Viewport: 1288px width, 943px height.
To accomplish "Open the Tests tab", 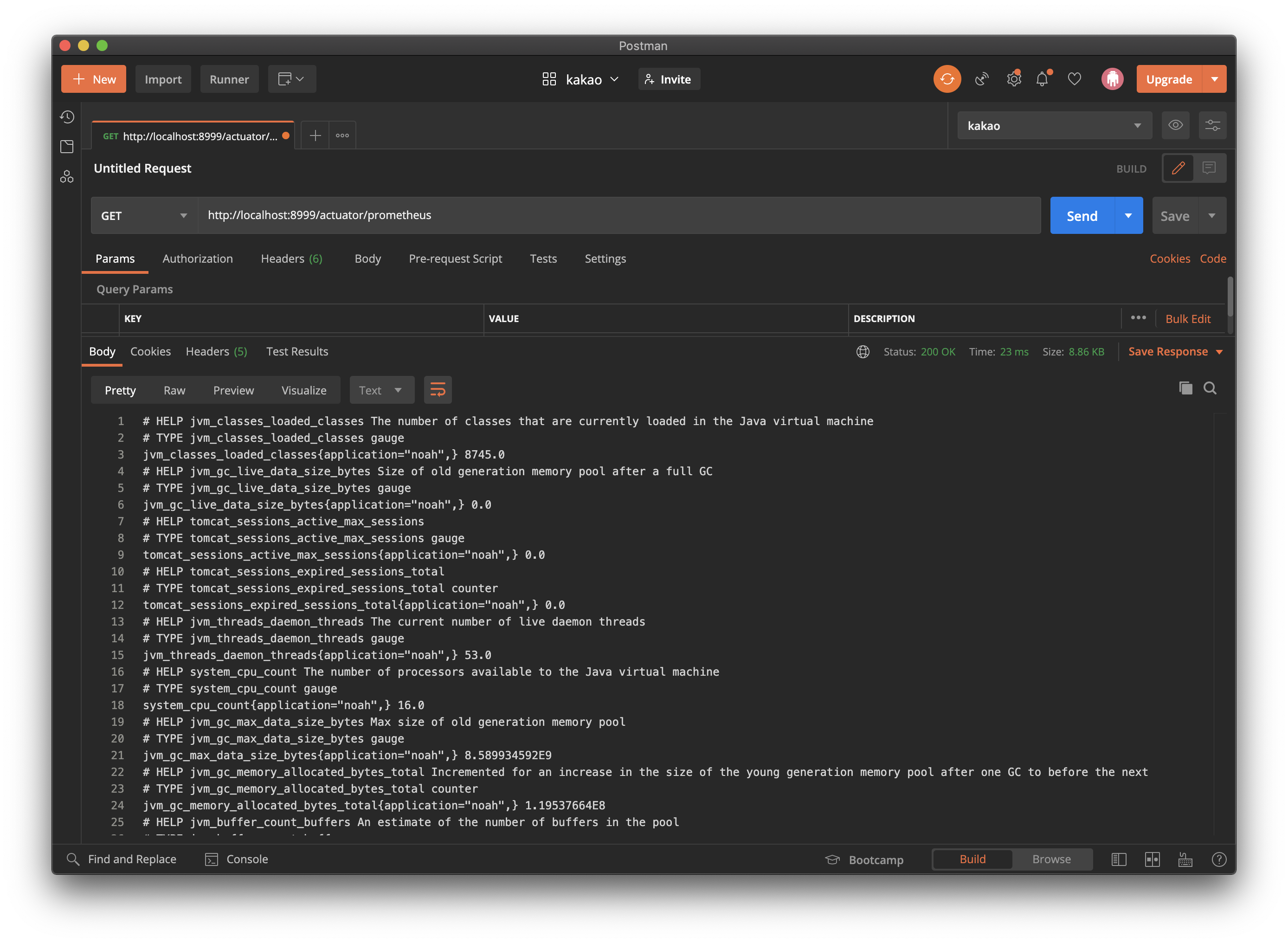I will pyautogui.click(x=543, y=258).
